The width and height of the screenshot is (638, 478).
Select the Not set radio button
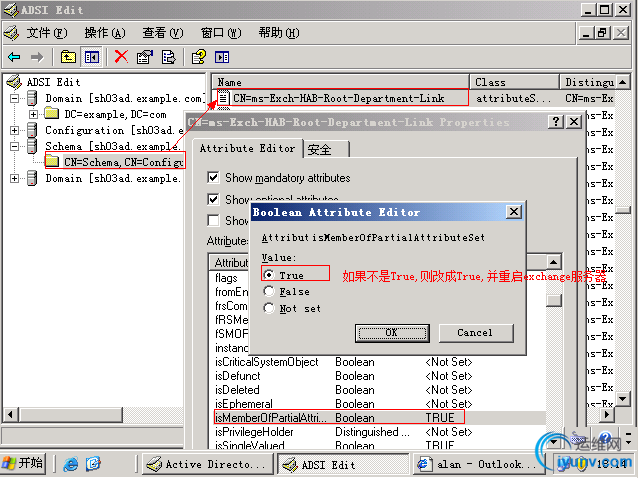coord(269,308)
